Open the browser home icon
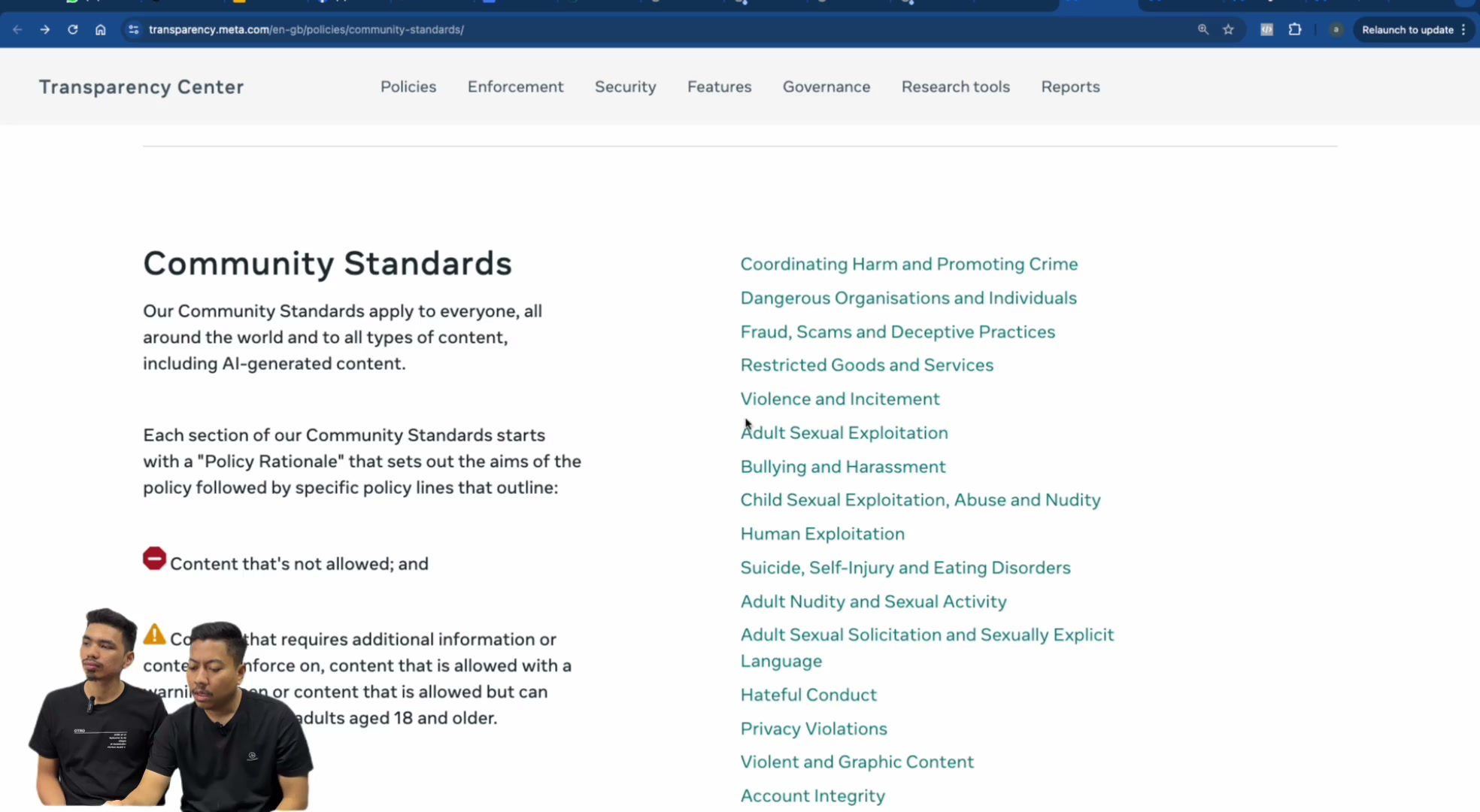This screenshot has height=812, width=1480. [100, 29]
